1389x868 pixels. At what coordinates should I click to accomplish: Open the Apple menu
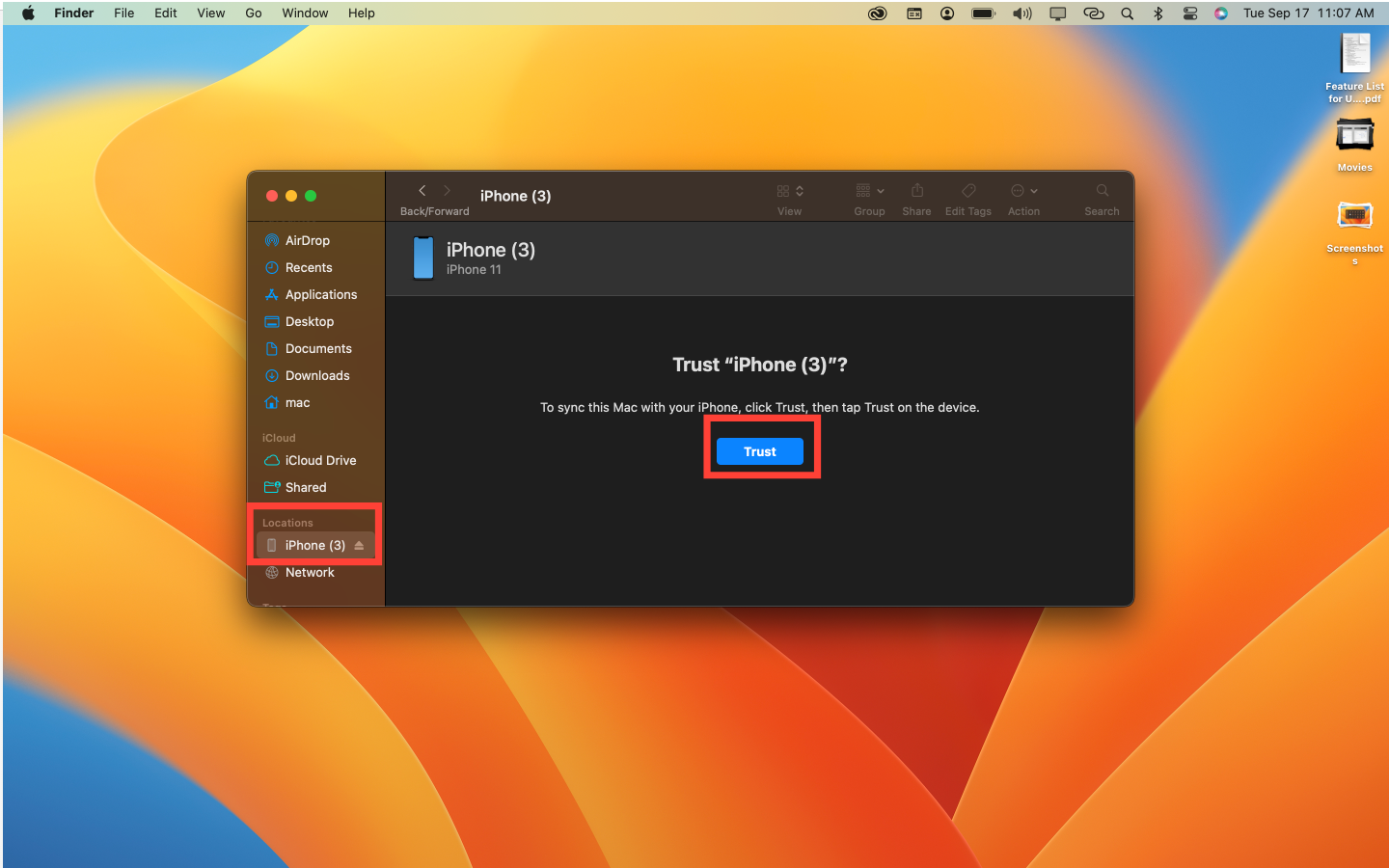tap(28, 13)
